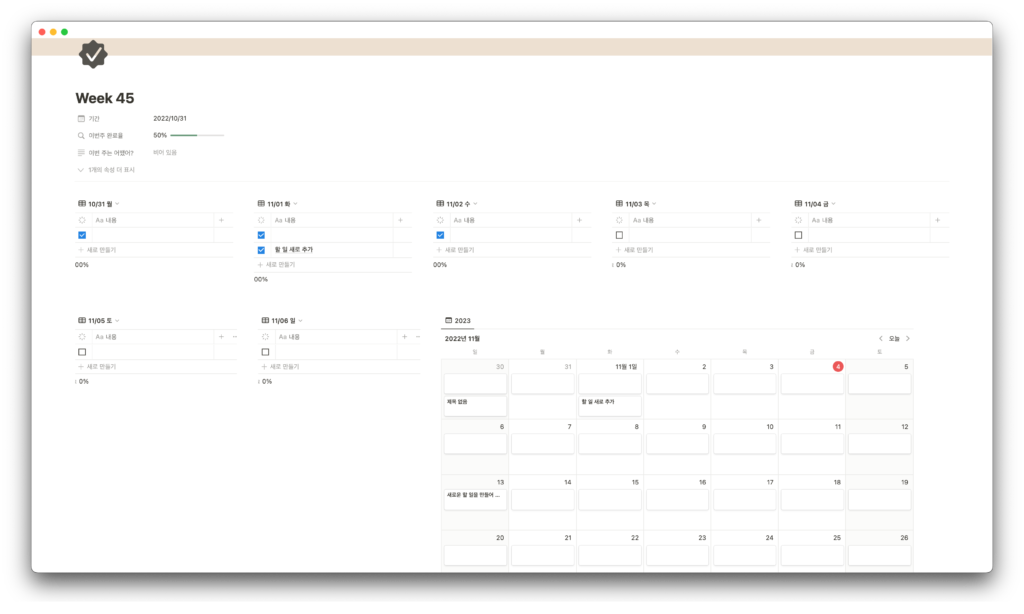Image resolution: width=1024 pixels, height=614 pixels.
Task: Click the plus icon in the 10/31 월 table header
Action: tap(221, 220)
